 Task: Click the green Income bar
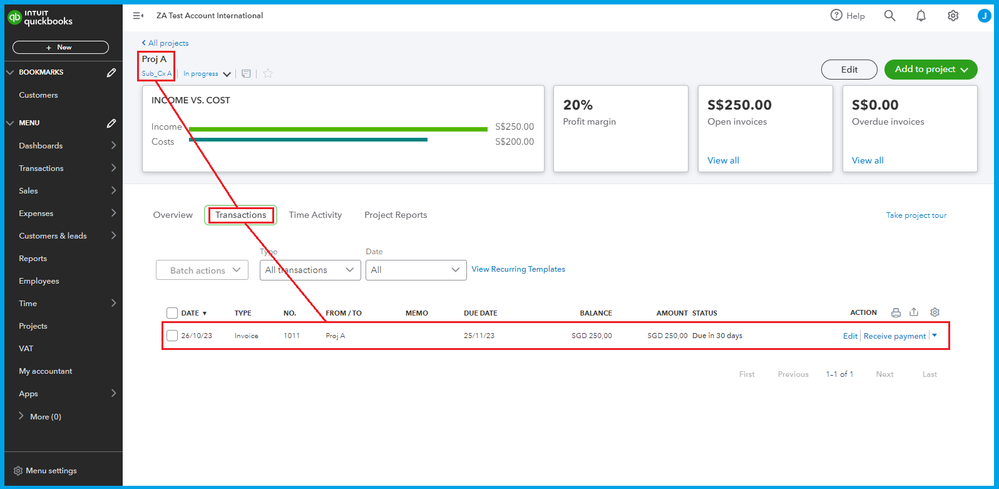pyautogui.click(x=338, y=129)
